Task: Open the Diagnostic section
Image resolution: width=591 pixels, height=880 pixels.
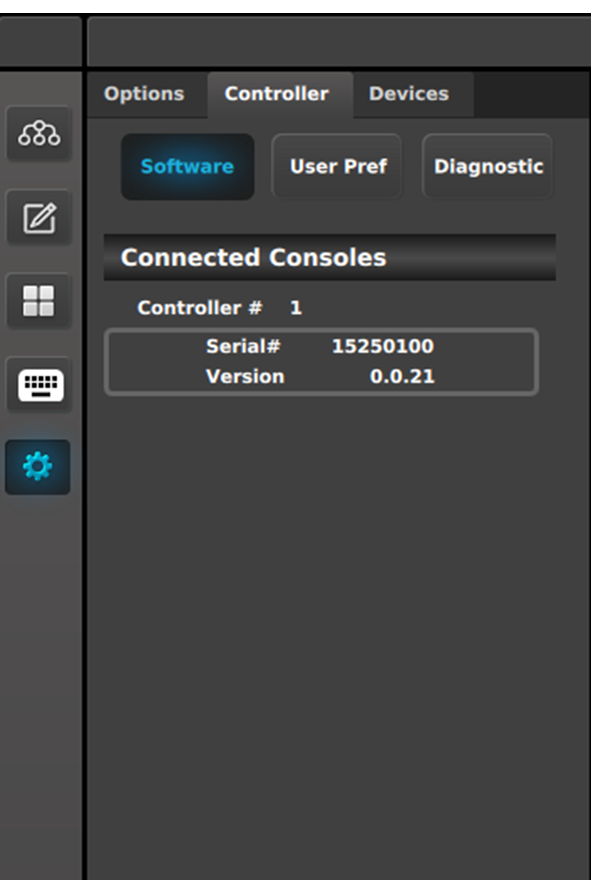Action: pyautogui.click(x=488, y=167)
